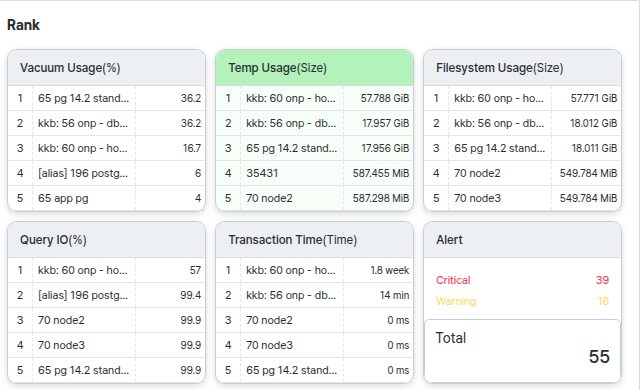Image resolution: width=640 pixels, height=390 pixels.
Task: Select '65 pg 14.2 stand...' in Vacuum Usage
Action: [x=106, y=98]
